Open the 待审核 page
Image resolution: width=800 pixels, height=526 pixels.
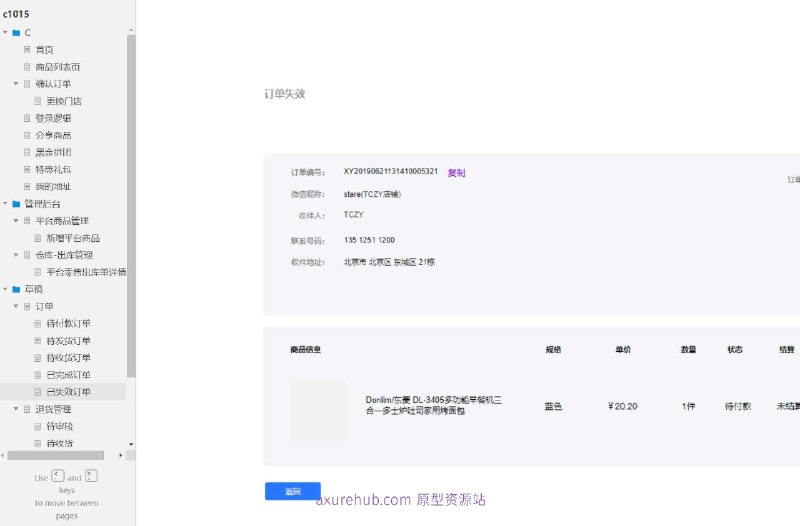pos(60,426)
